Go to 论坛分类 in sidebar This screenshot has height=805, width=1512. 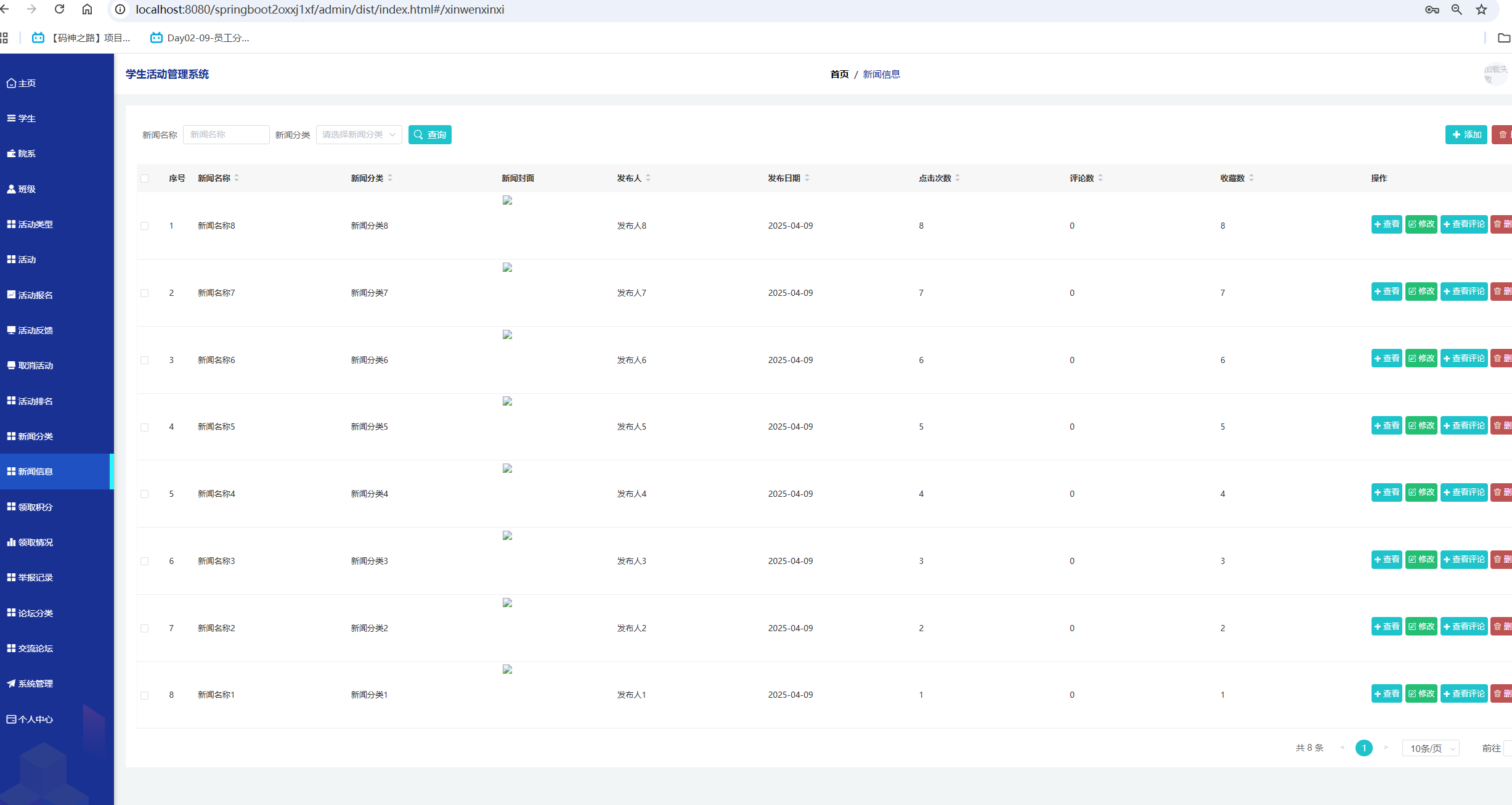(x=36, y=613)
